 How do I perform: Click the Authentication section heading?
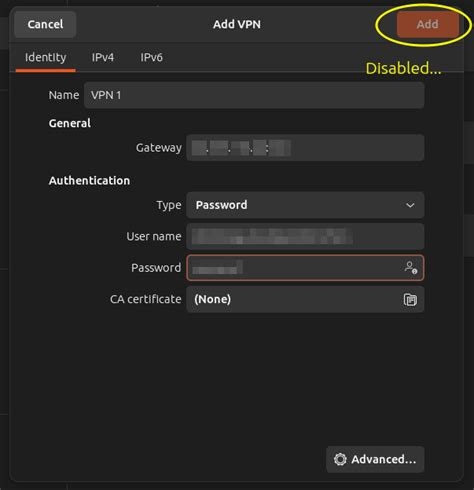point(89,181)
